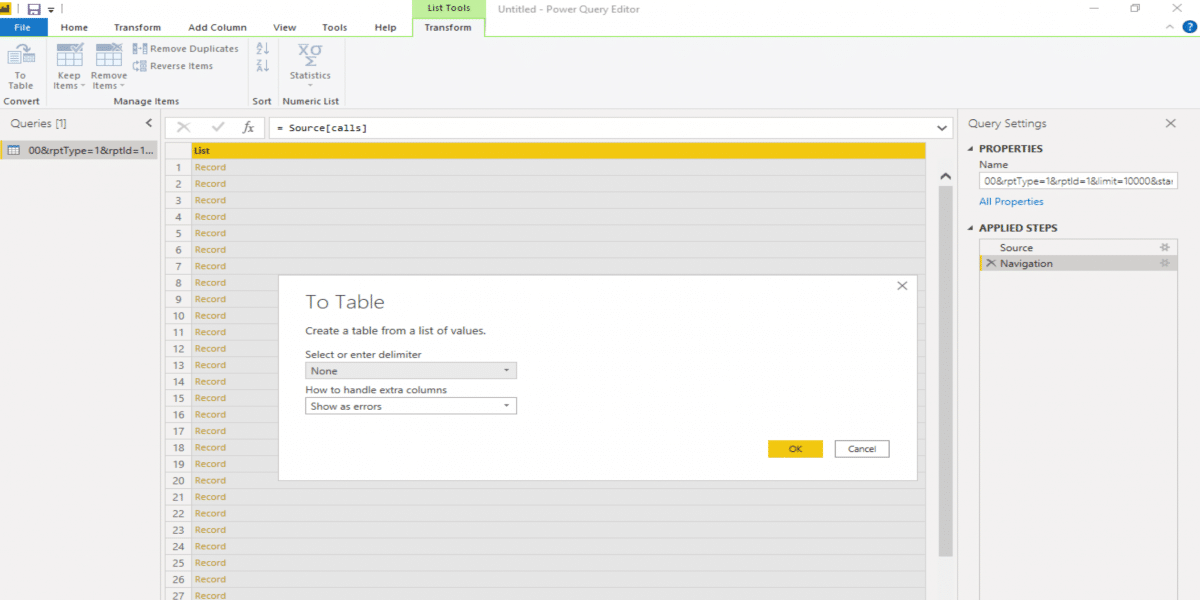This screenshot has width=1200, height=600.
Task: Open the Keep Items tool
Action: 69,66
